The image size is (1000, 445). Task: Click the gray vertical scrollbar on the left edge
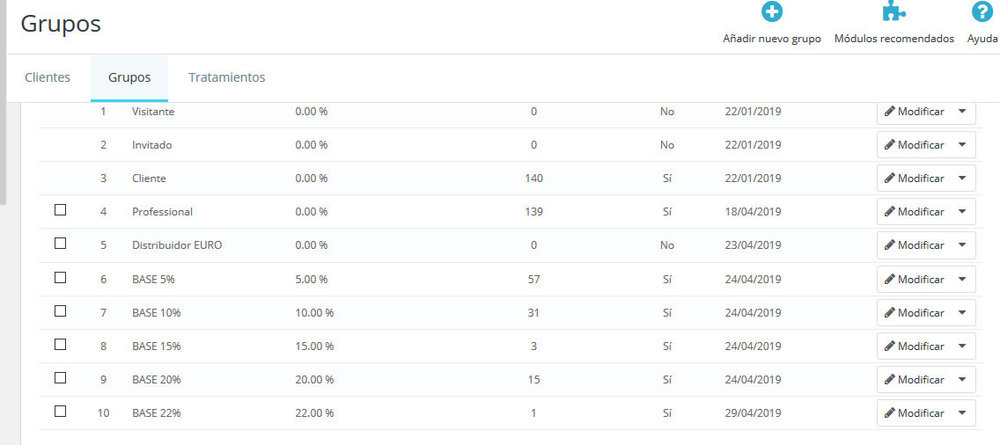(x=3, y=102)
